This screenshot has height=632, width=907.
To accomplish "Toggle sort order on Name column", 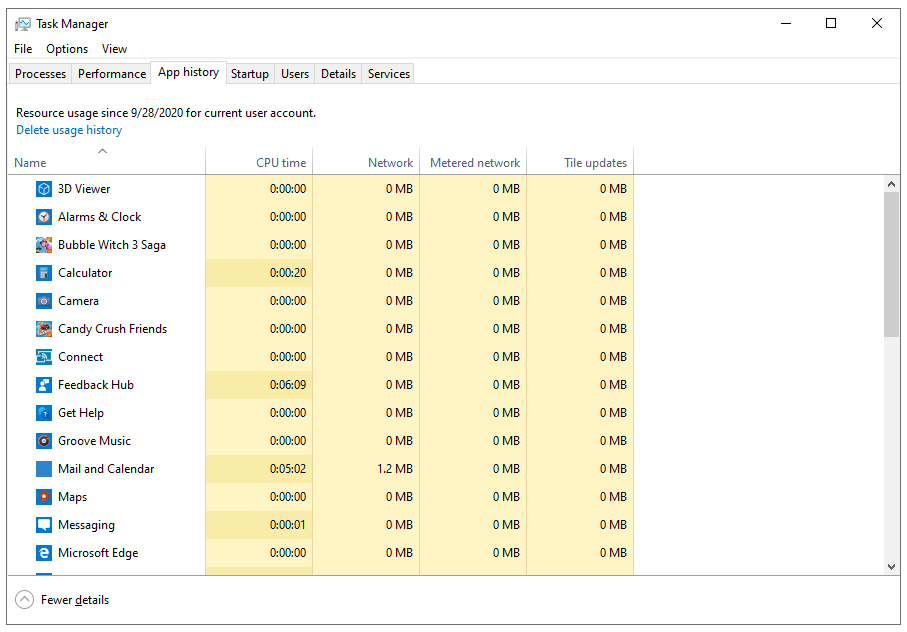I will tap(107, 161).
